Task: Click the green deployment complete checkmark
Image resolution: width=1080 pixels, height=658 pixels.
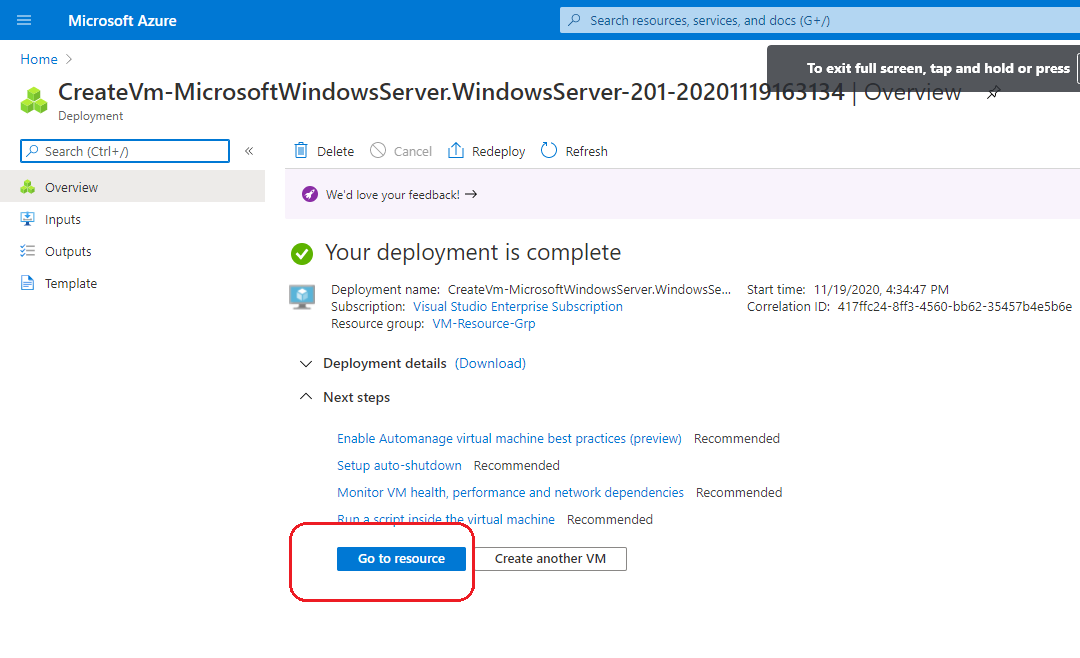Action: 302,254
